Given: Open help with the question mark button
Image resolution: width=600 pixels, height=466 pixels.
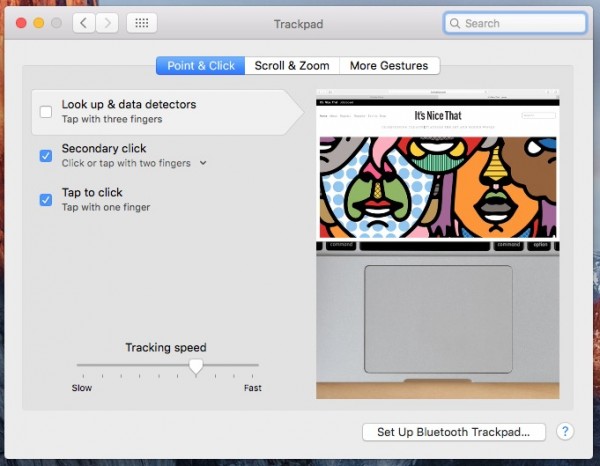Looking at the screenshot, I should pos(565,432).
